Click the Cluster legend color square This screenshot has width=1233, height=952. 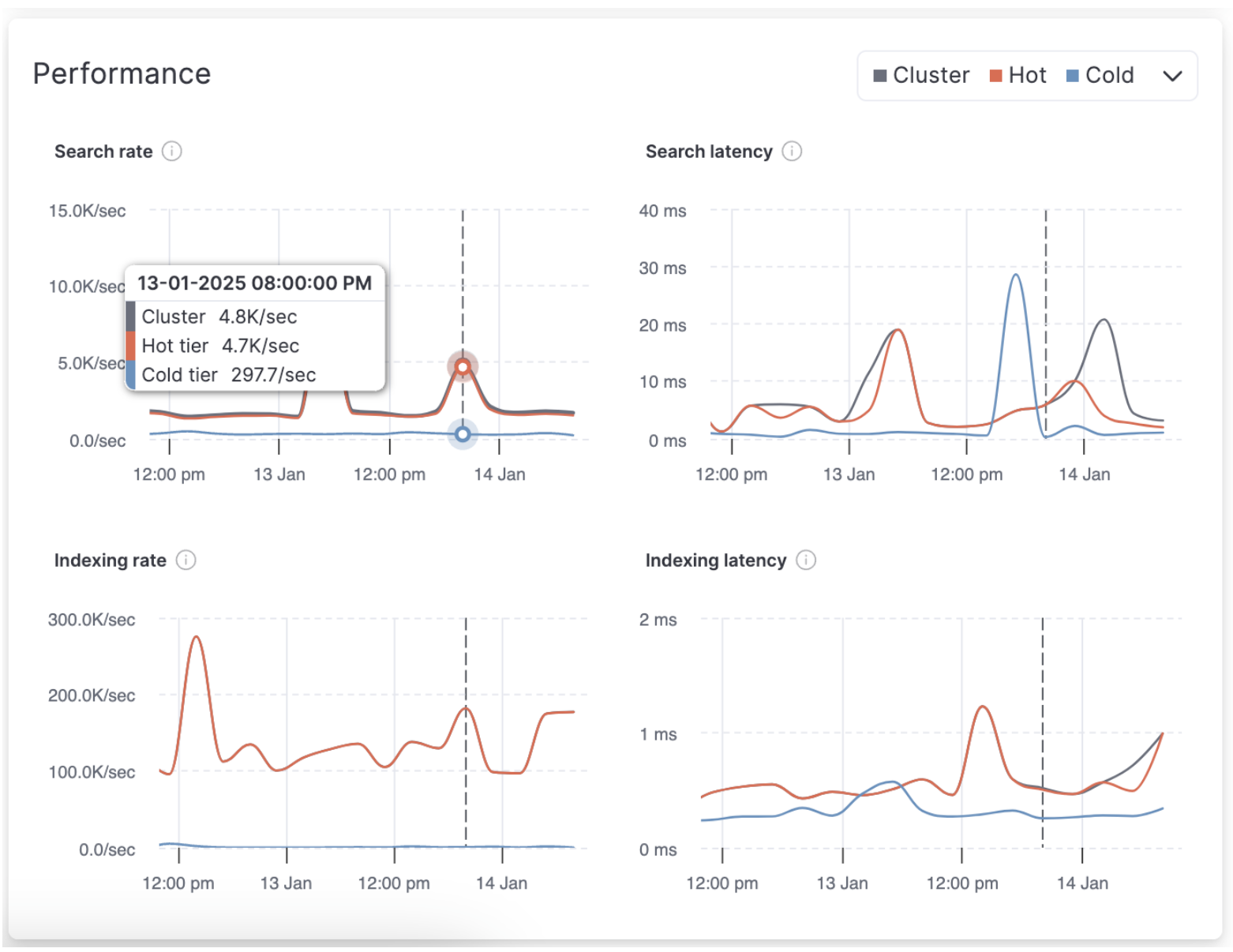[x=880, y=75]
